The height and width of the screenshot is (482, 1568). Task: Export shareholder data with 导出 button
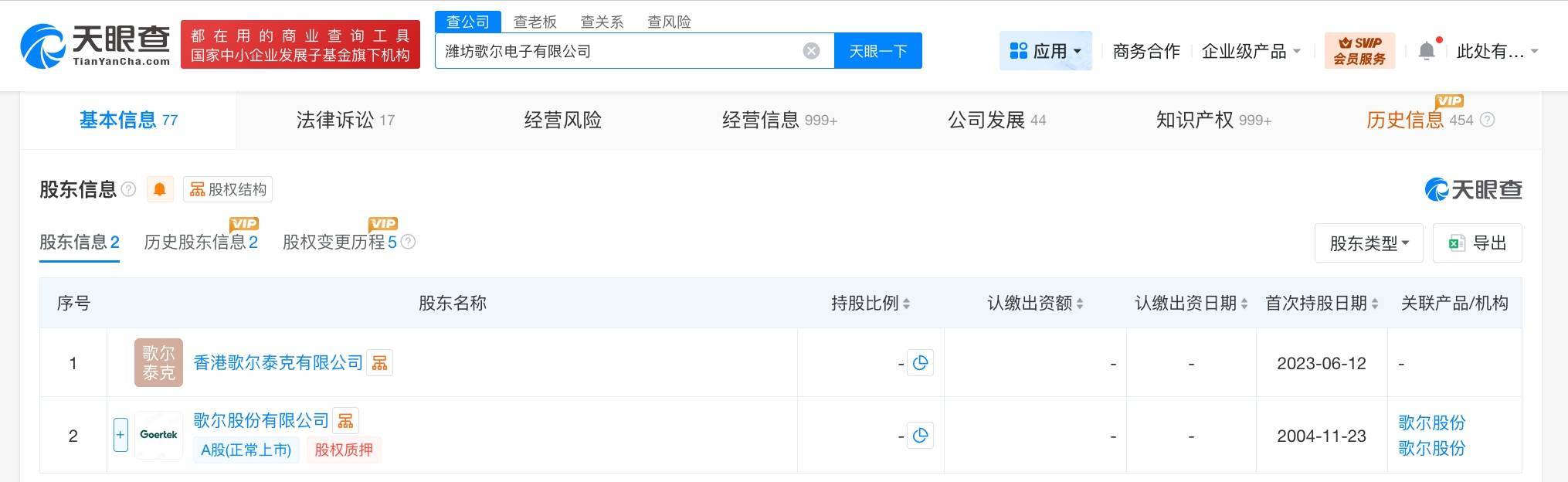(x=1477, y=243)
